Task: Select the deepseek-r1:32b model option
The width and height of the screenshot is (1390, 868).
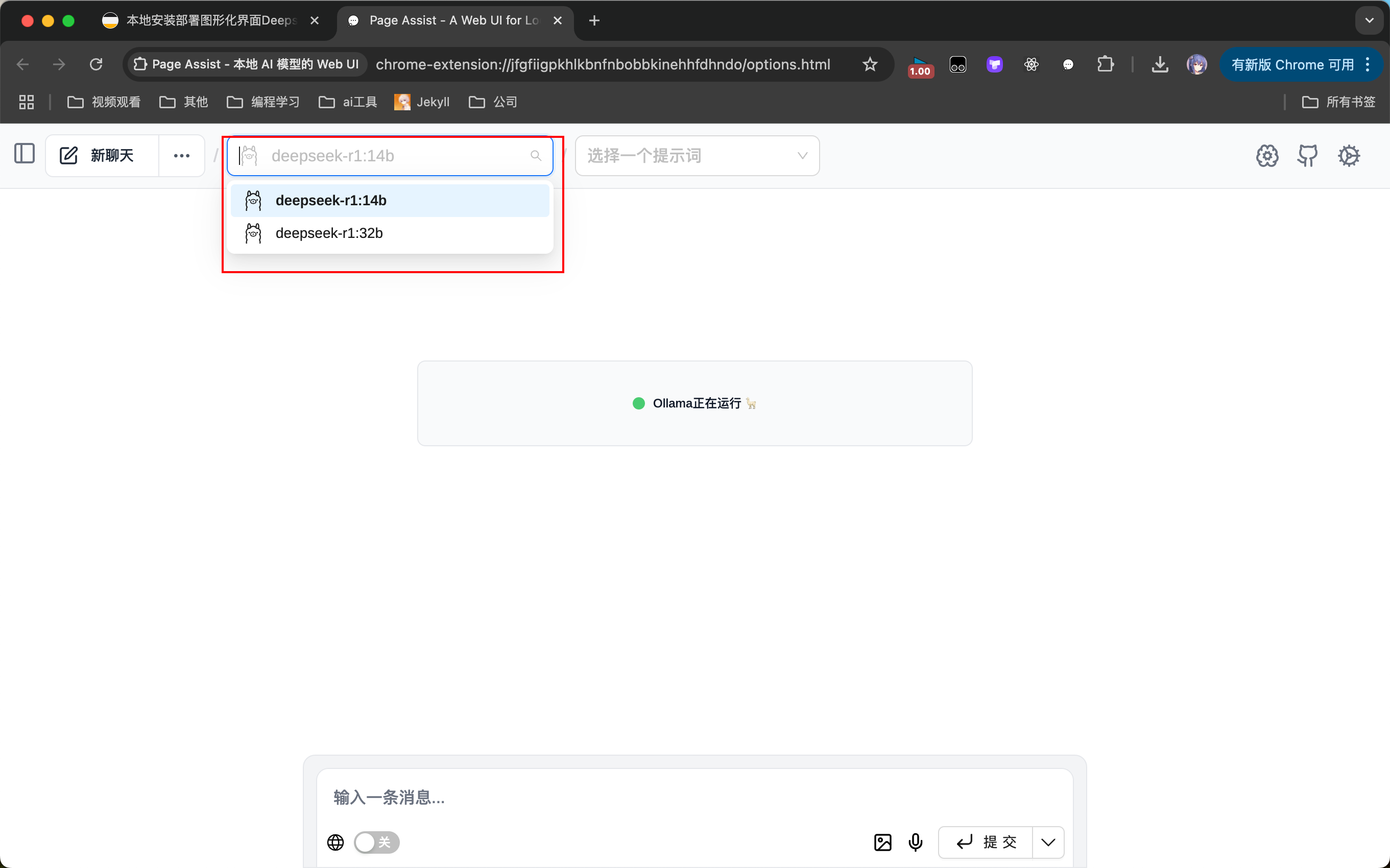Action: (390, 233)
